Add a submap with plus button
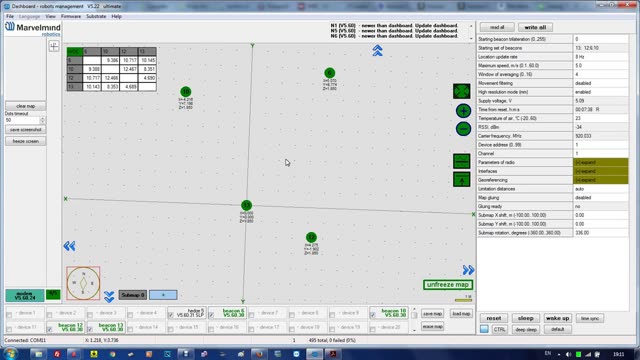 click(163, 295)
